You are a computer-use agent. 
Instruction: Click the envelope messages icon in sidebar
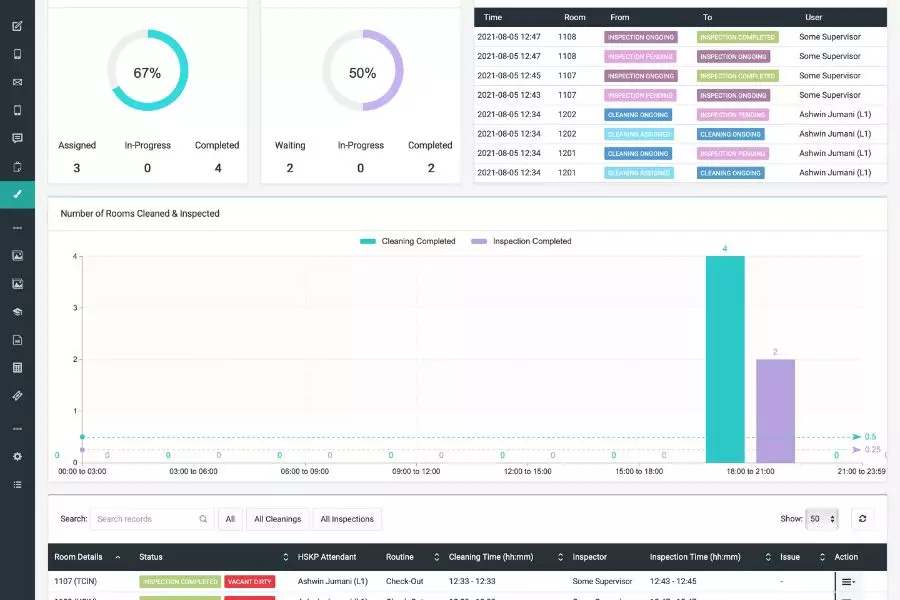click(17, 82)
